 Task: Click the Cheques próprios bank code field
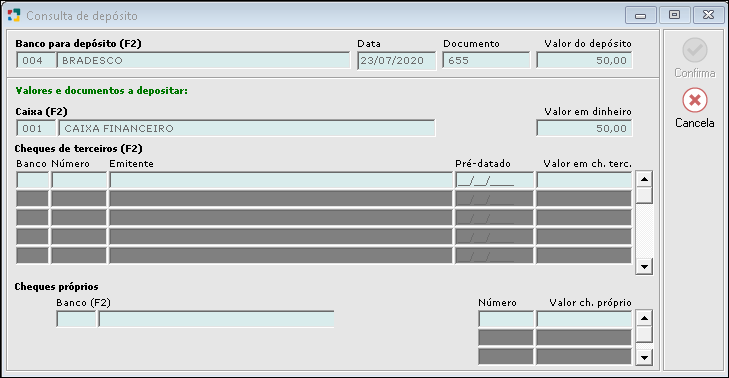pyautogui.click(x=76, y=319)
